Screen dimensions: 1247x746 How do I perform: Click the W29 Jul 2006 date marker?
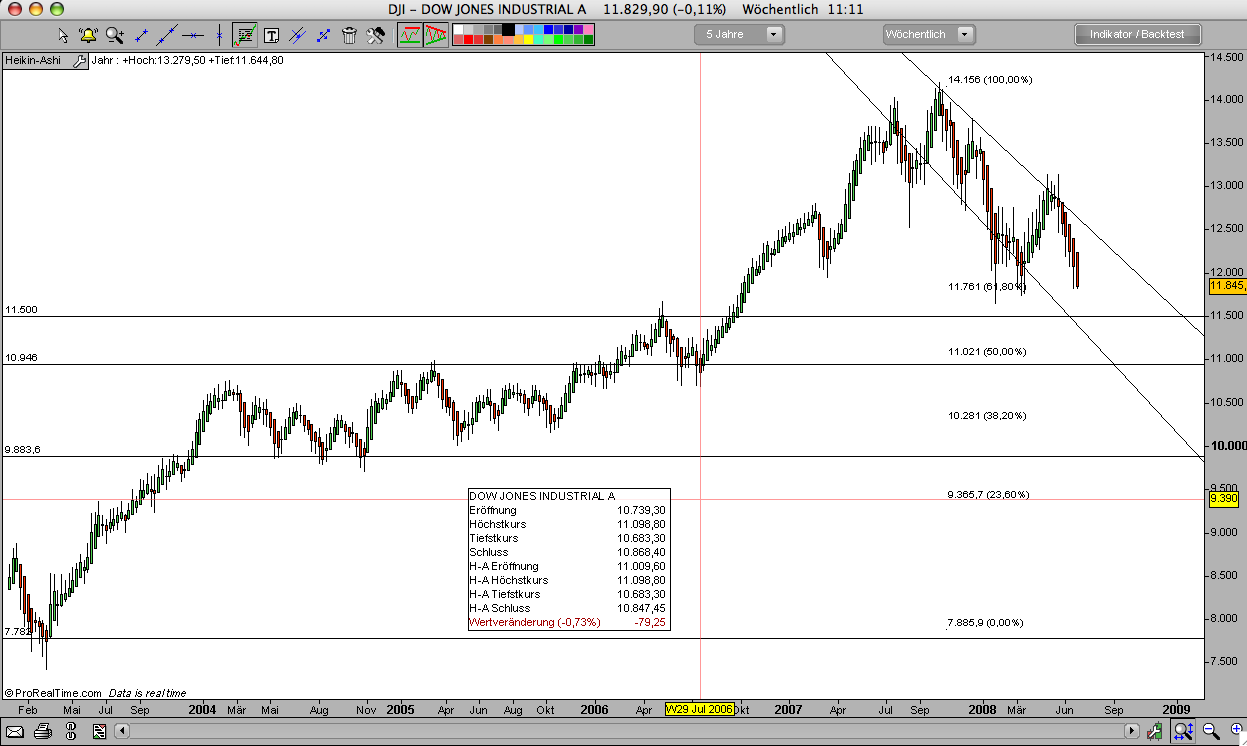(700, 708)
